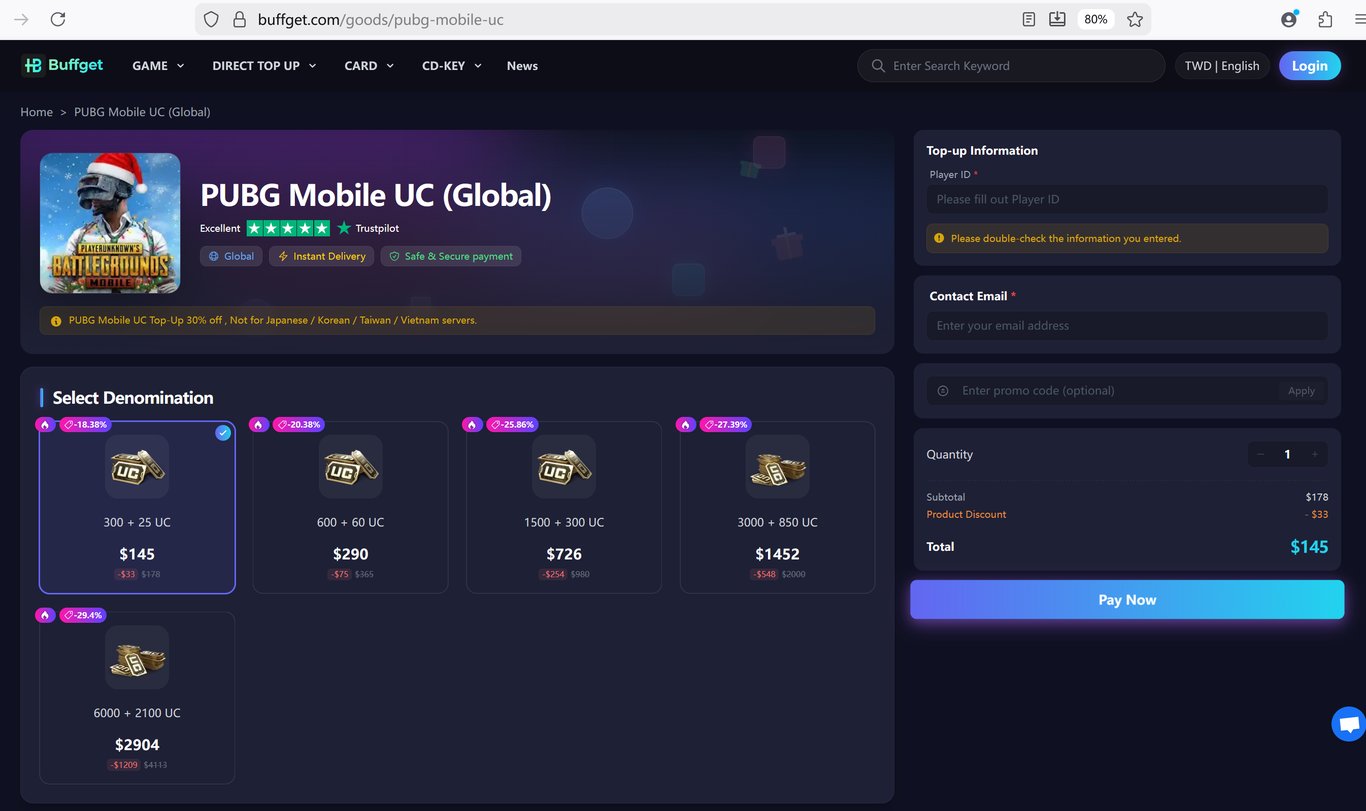This screenshot has width=1366, height=811.
Task: Open the tracking protection shield icon
Action: (211, 19)
